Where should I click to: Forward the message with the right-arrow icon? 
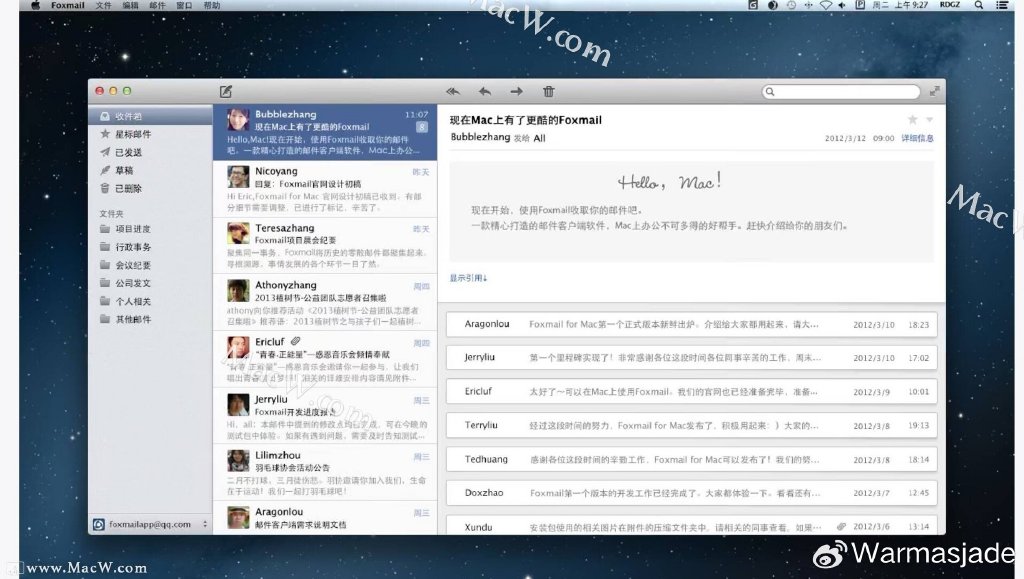(x=517, y=91)
